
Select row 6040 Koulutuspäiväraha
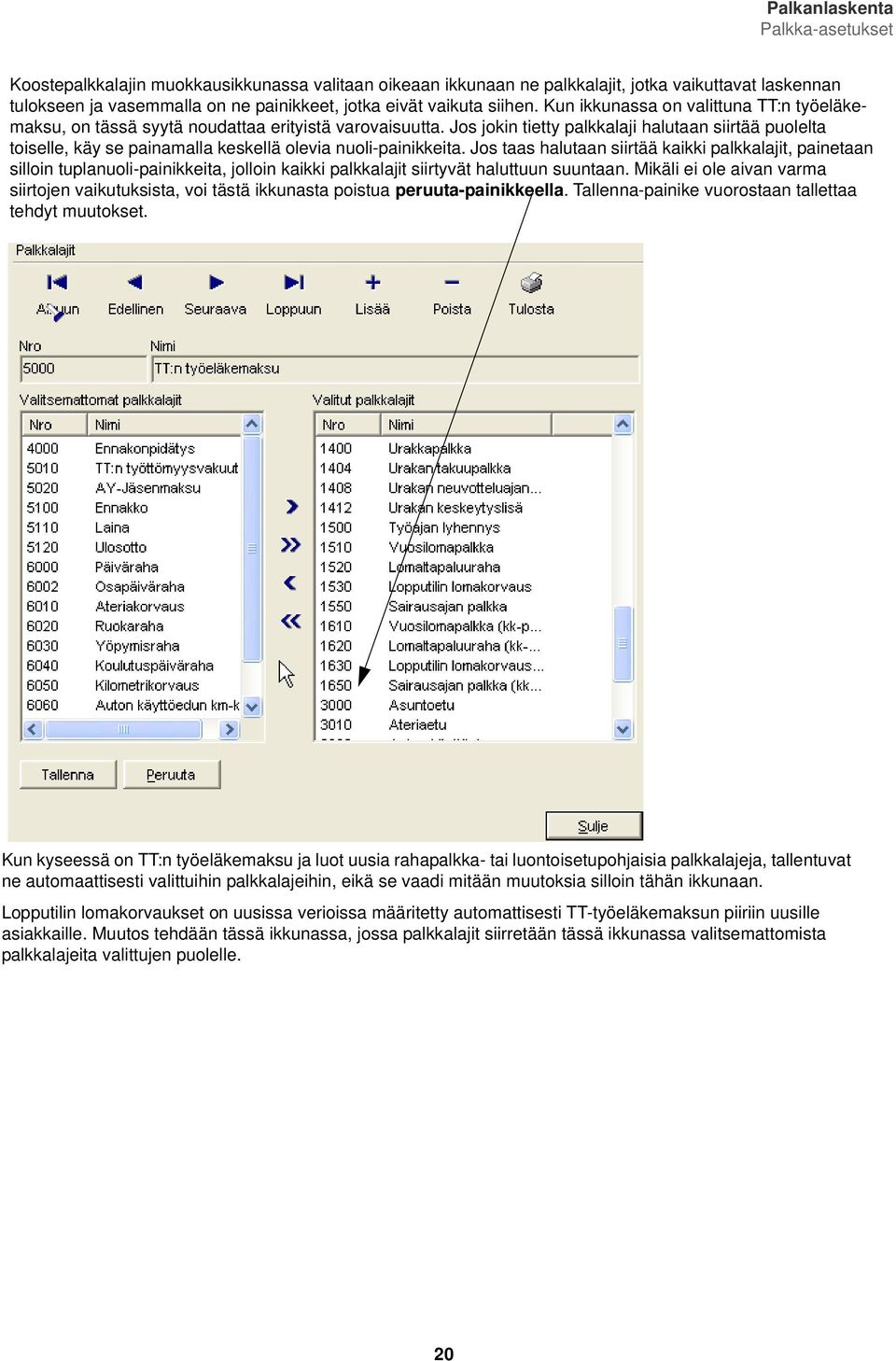tap(132, 666)
